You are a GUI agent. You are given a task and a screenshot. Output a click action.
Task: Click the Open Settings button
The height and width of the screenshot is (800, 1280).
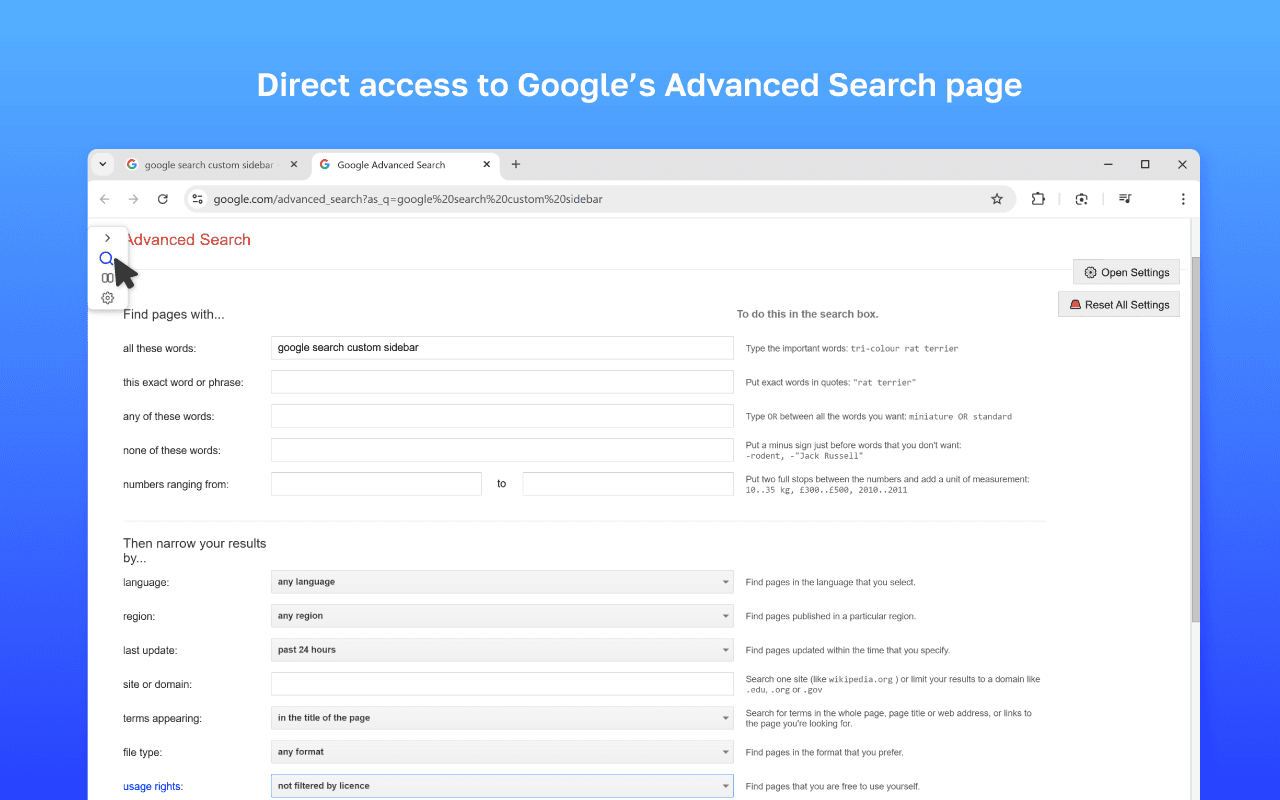1127,272
